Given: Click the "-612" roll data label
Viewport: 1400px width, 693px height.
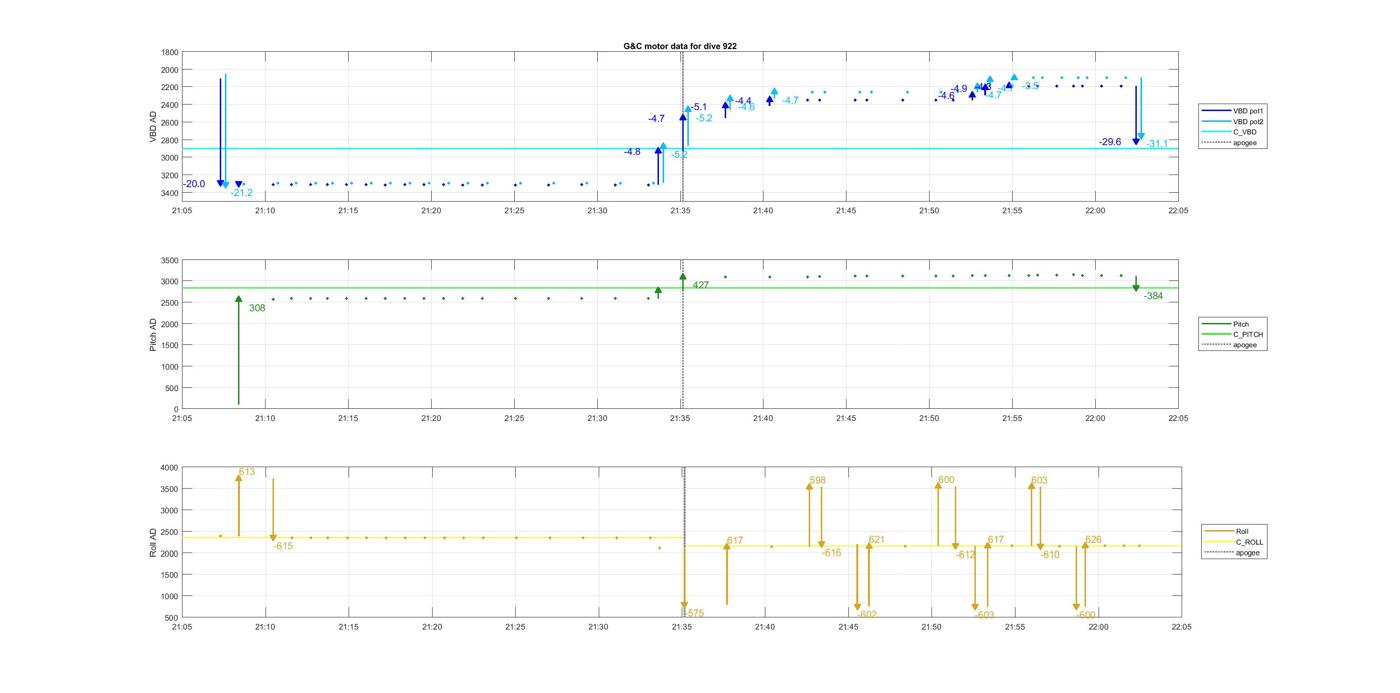Looking at the screenshot, I should point(965,555).
